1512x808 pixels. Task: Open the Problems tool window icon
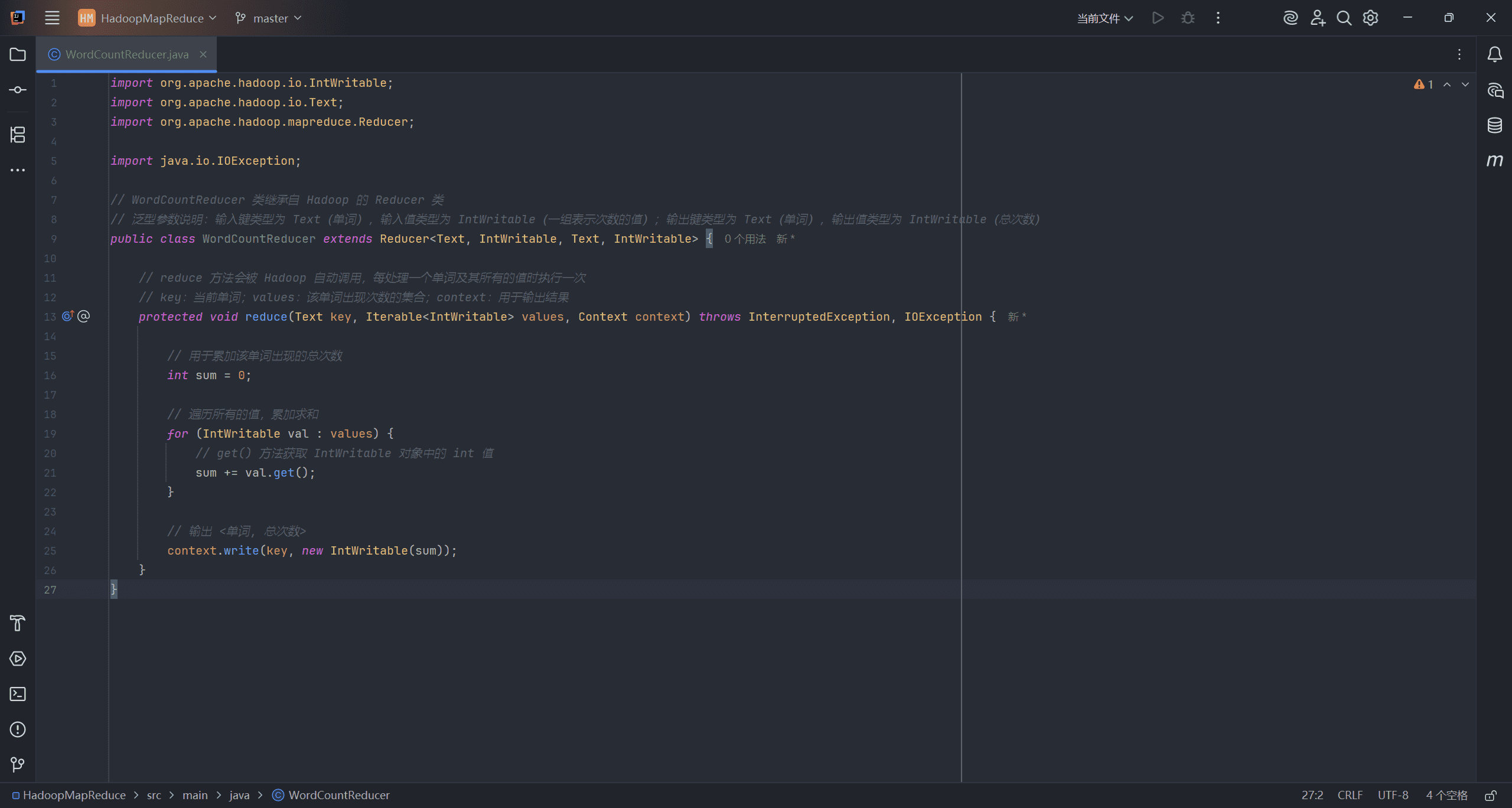coord(18,729)
